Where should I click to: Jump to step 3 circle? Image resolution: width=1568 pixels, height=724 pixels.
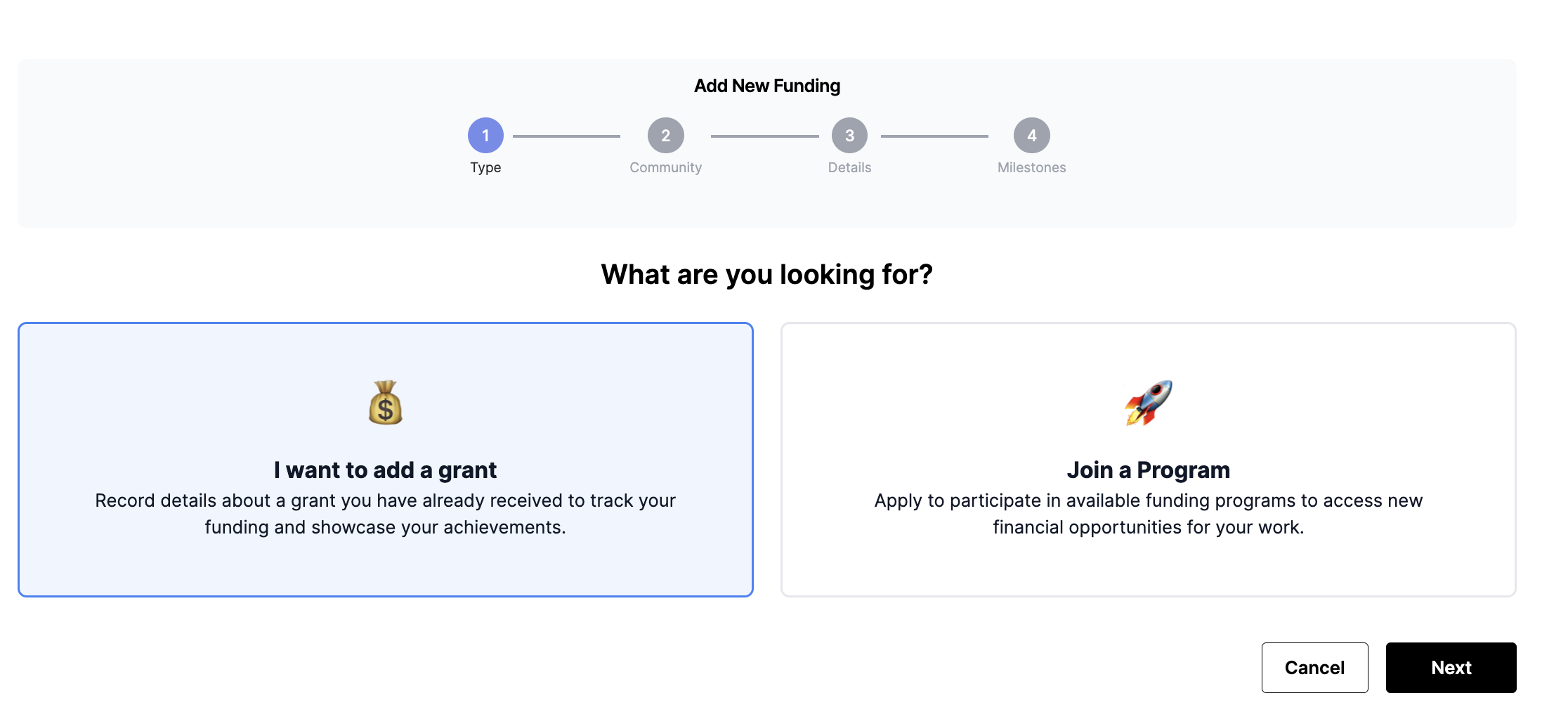click(849, 136)
